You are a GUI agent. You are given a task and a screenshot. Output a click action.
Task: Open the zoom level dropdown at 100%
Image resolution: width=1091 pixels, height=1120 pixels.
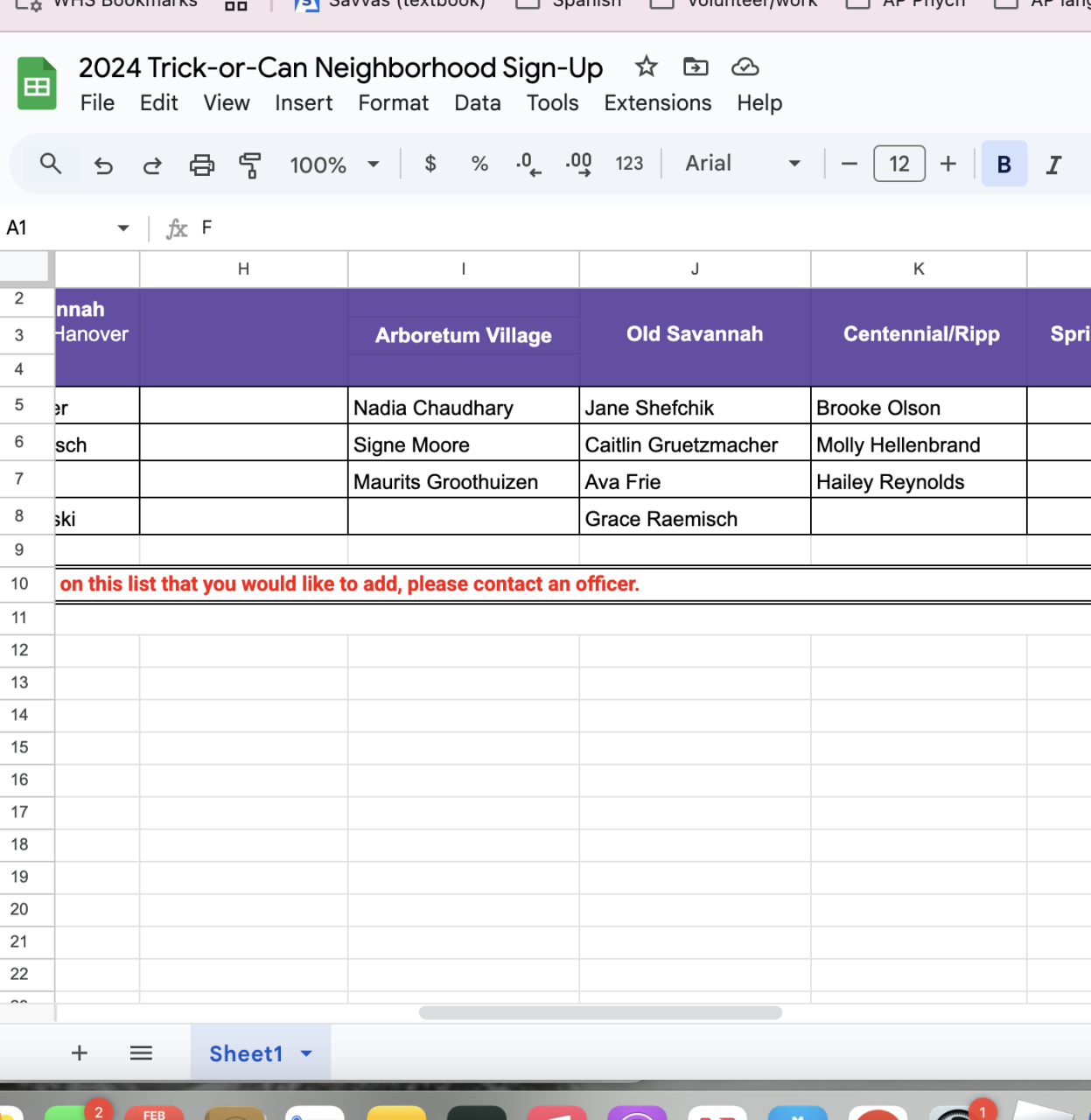335,164
